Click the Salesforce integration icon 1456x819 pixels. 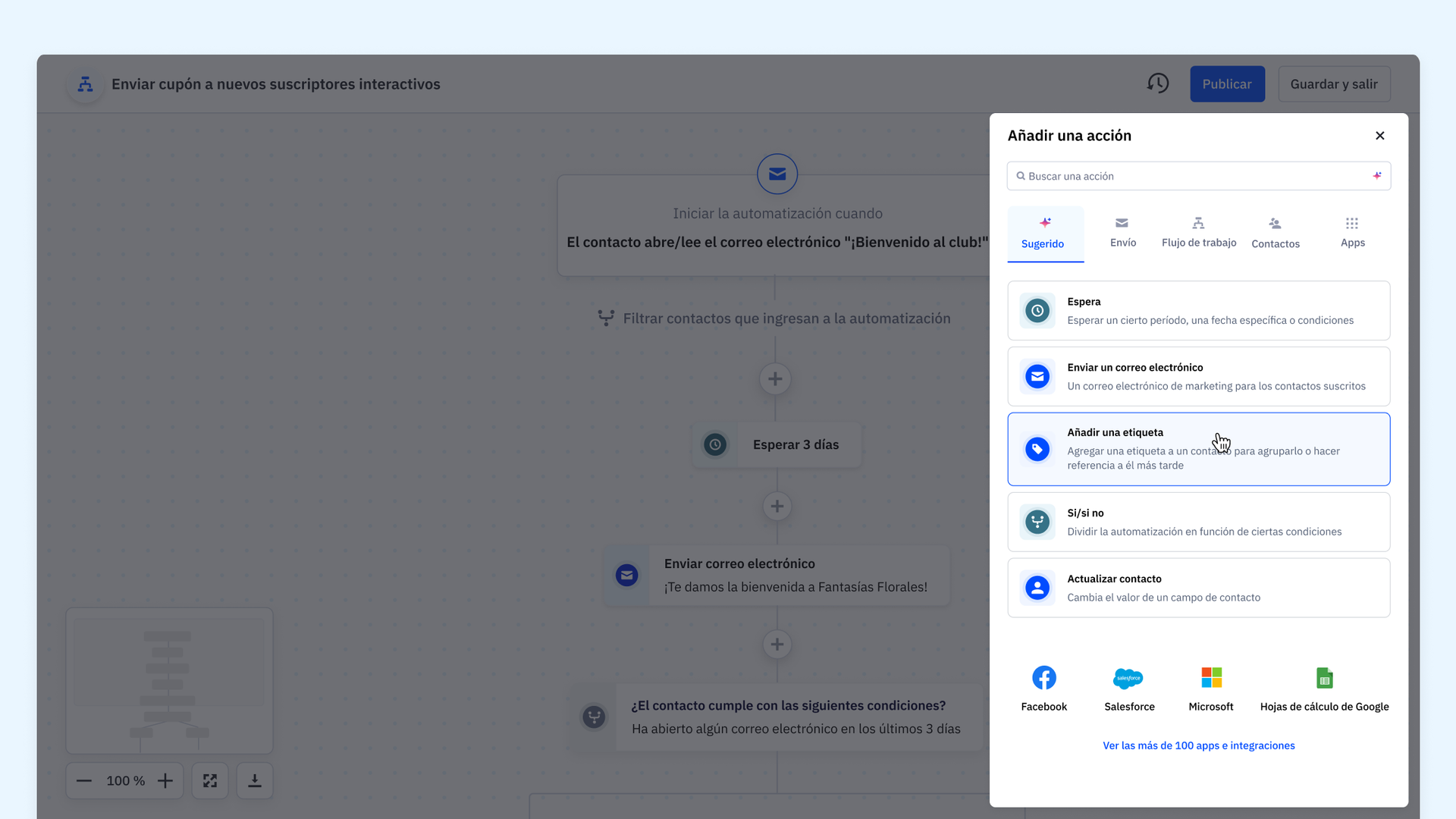point(1128,677)
